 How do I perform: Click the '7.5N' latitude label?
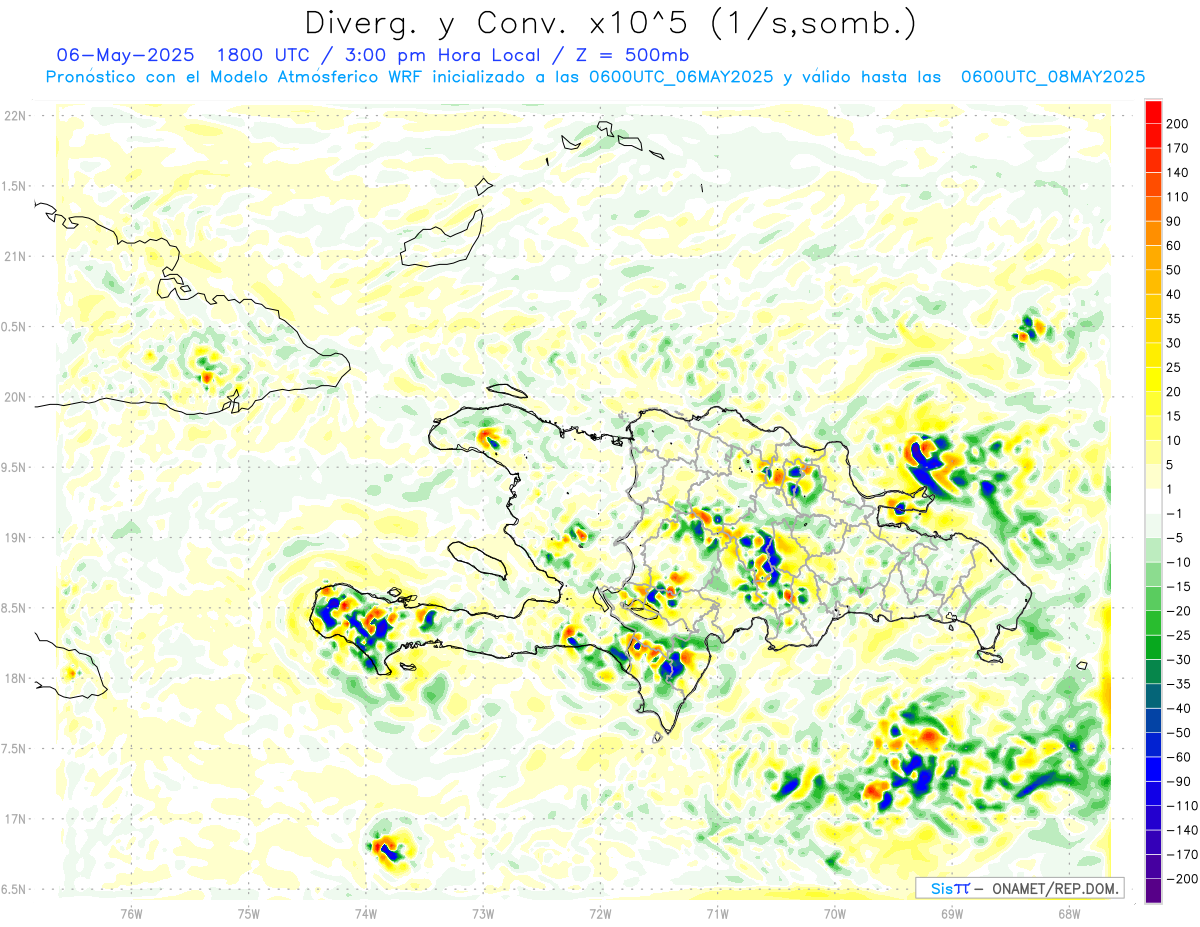point(15,749)
